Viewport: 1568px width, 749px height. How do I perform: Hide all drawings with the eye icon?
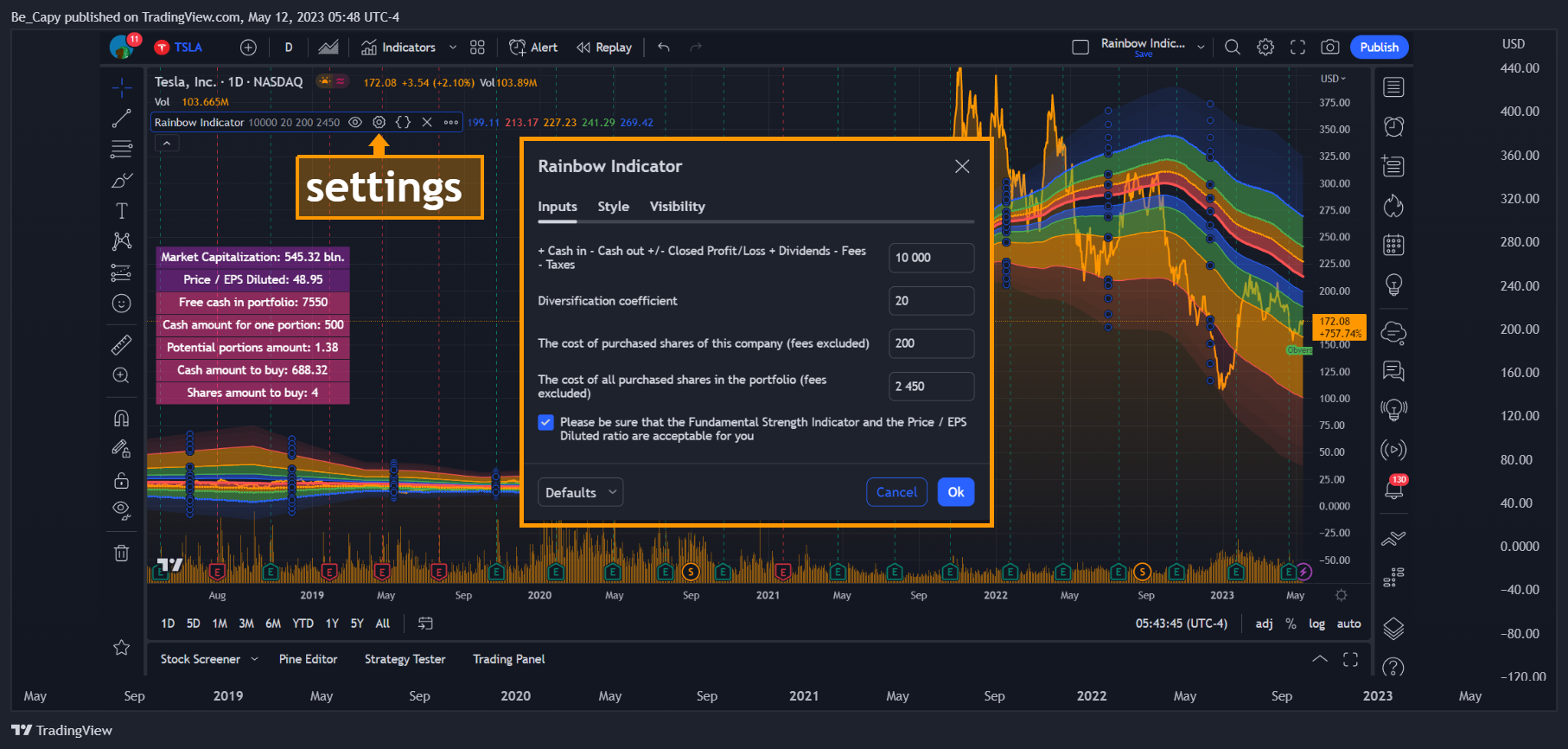[122, 510]
